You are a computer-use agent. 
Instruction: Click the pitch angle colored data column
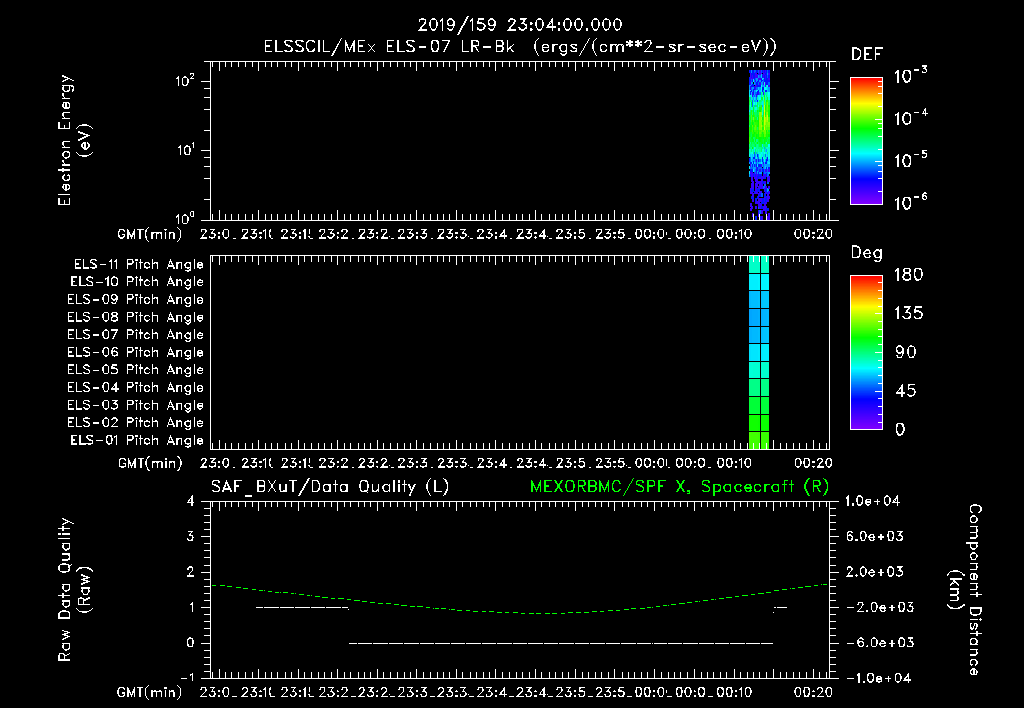coord(759,352)
